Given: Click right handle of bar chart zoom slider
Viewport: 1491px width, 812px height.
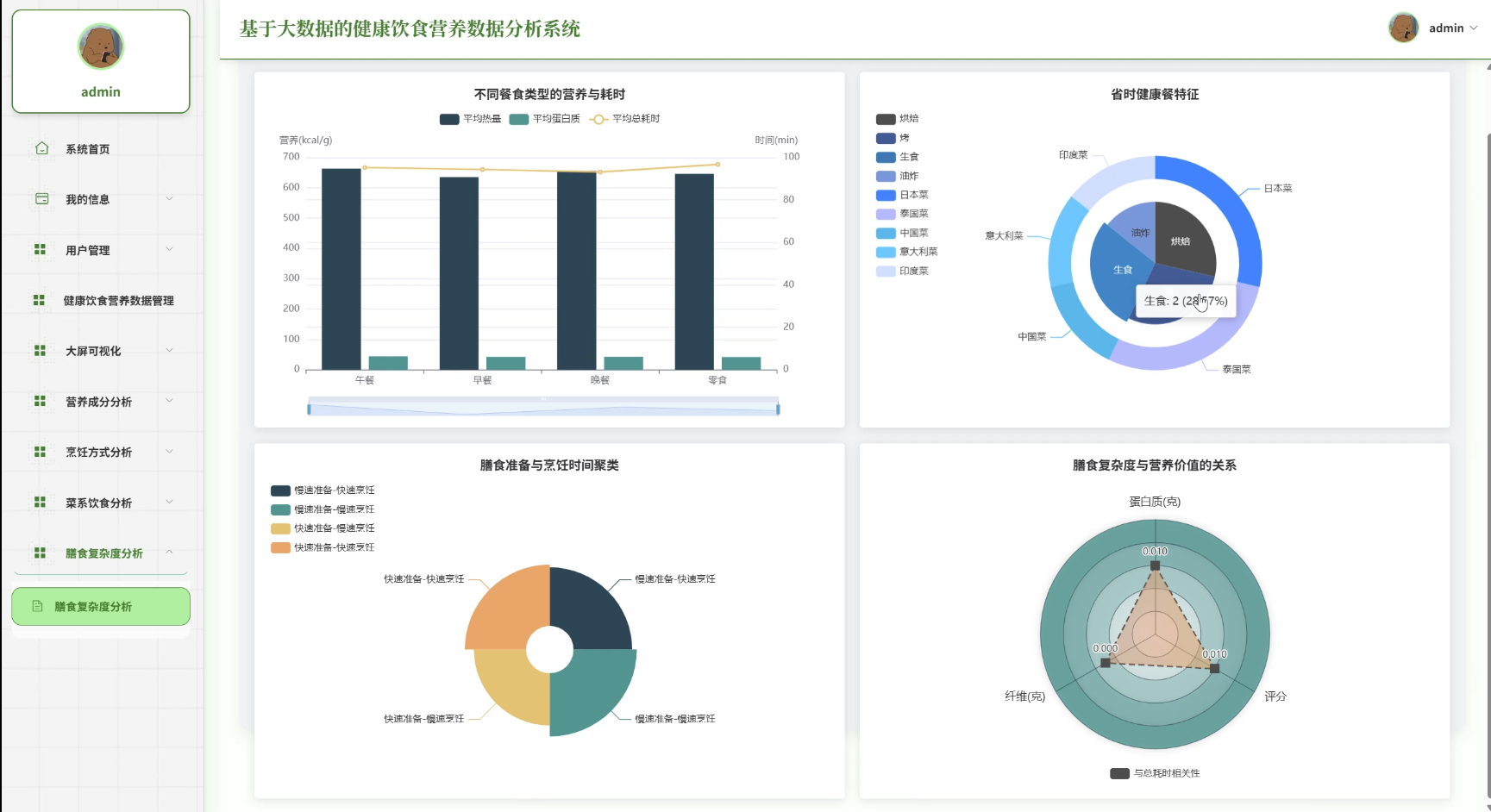Looking at the screenshot, I should pos(778,409).
